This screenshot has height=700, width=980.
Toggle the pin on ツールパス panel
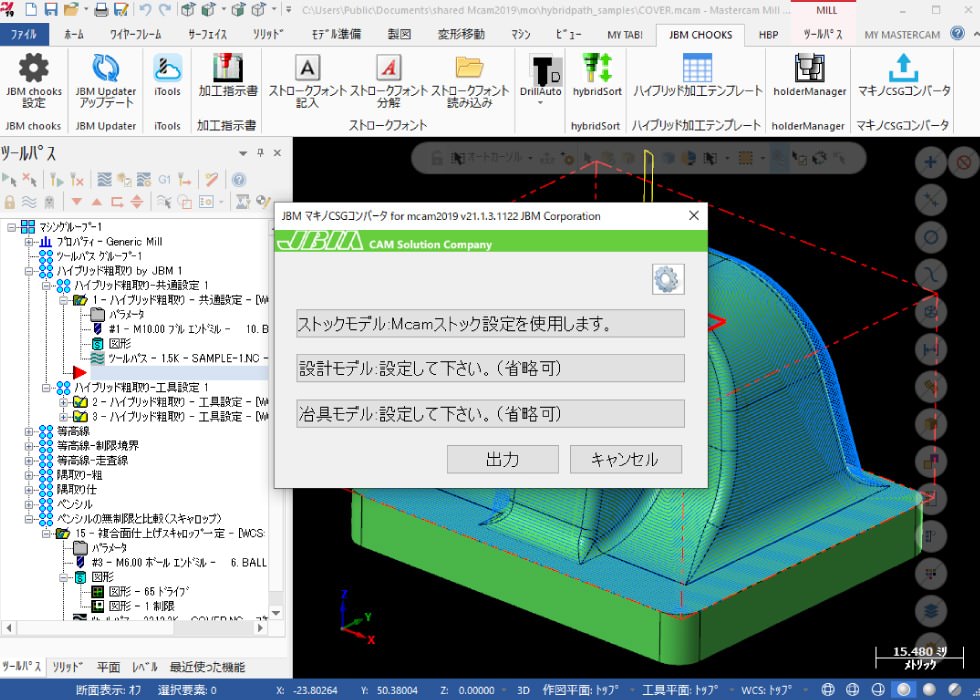(x=261, y=153)
